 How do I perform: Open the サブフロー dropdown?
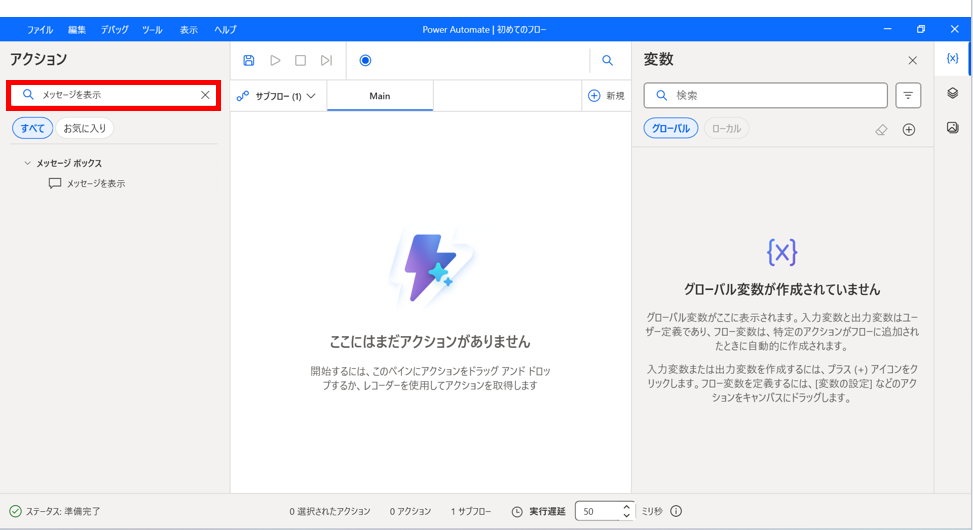[277, 96]
